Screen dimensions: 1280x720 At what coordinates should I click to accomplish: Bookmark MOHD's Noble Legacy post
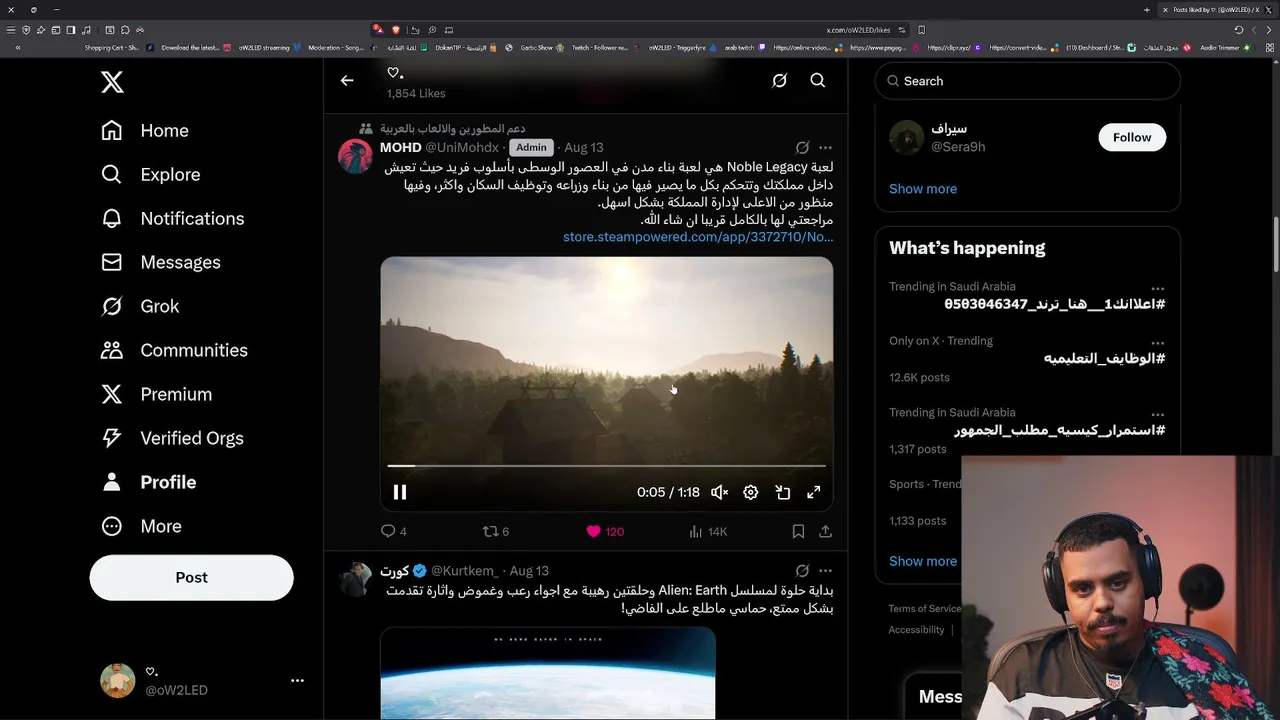[x=798, y=531]
